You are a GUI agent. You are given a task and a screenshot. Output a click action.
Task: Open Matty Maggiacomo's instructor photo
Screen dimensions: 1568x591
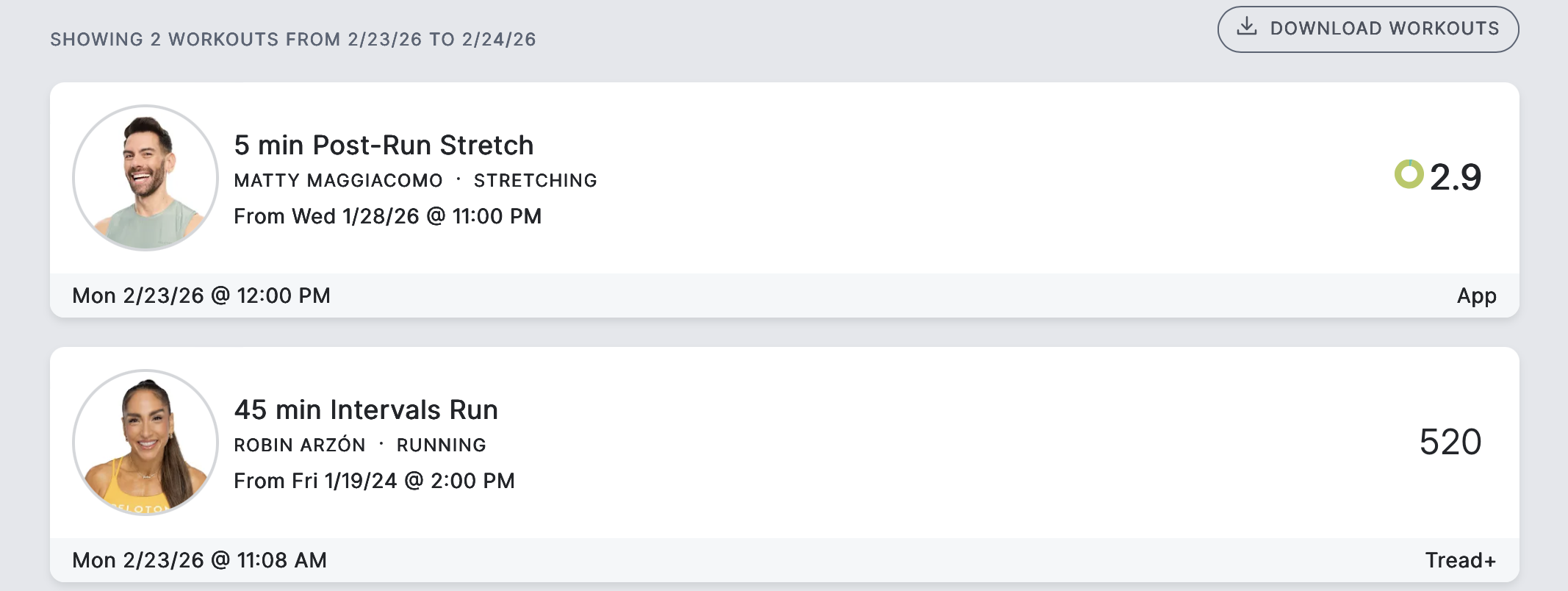[145, 178]
